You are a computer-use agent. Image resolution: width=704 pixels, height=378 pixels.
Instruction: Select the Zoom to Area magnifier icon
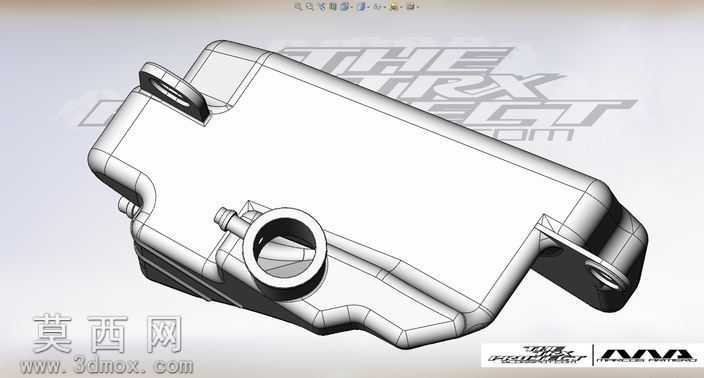(x=309, y=6)
